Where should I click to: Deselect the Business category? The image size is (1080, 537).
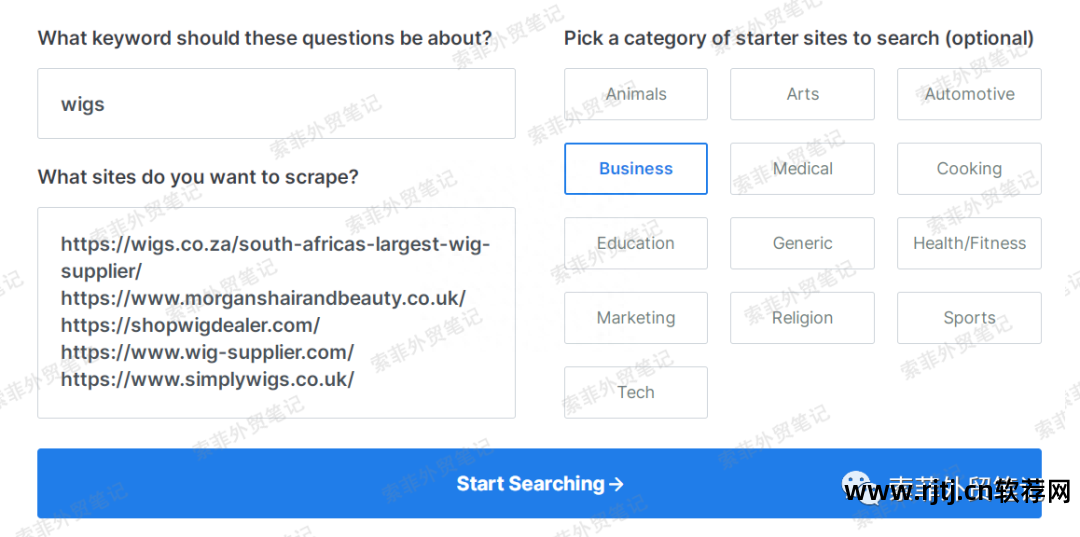(x=636, y=169)
